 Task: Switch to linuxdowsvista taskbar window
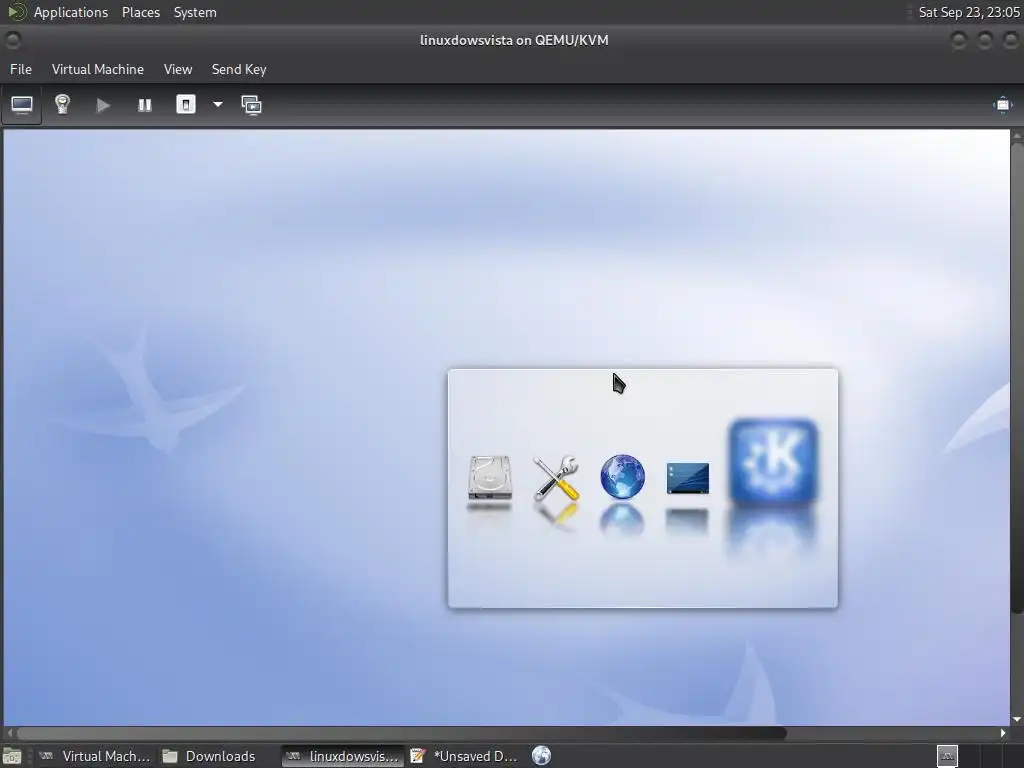(x=343, y=756)
